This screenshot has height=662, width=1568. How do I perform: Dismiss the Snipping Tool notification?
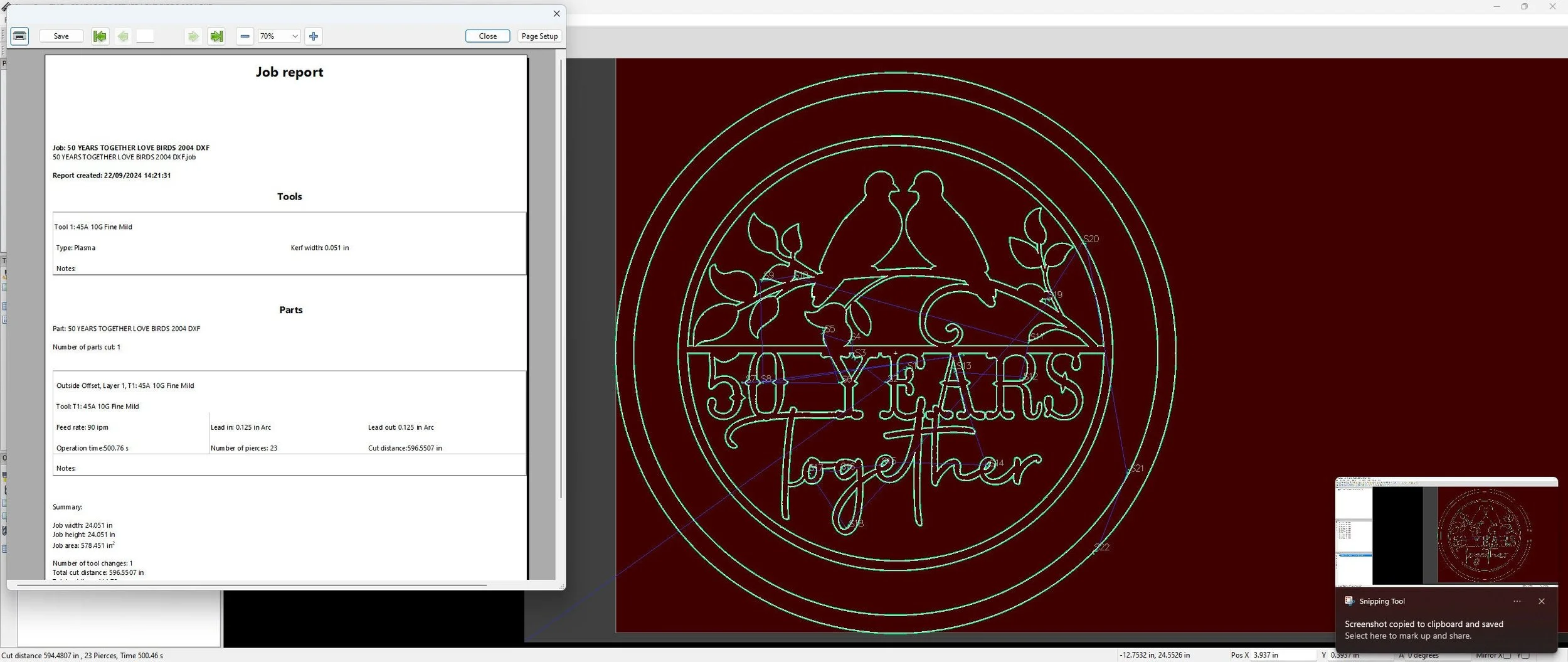[x=1542, y=601]
